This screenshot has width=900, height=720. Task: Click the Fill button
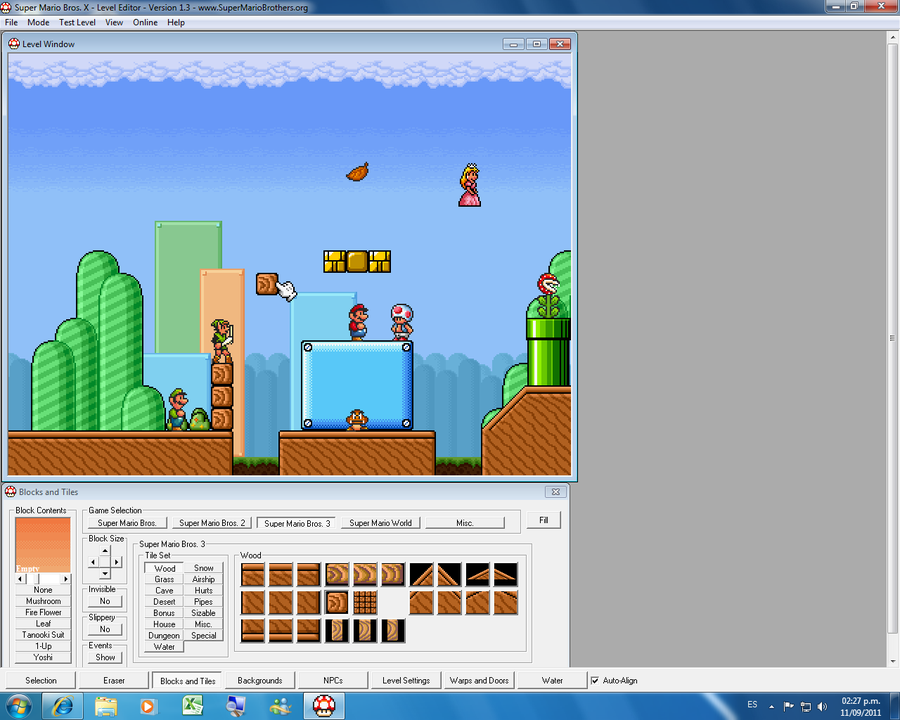[544, 520]
